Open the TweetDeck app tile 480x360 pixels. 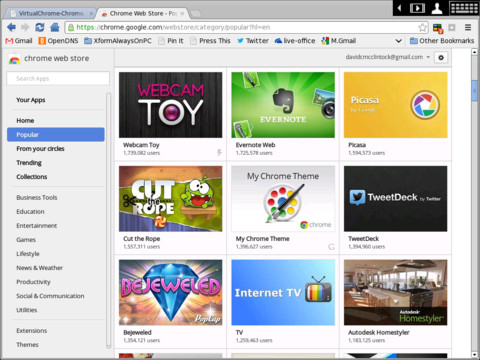(396, 208)
